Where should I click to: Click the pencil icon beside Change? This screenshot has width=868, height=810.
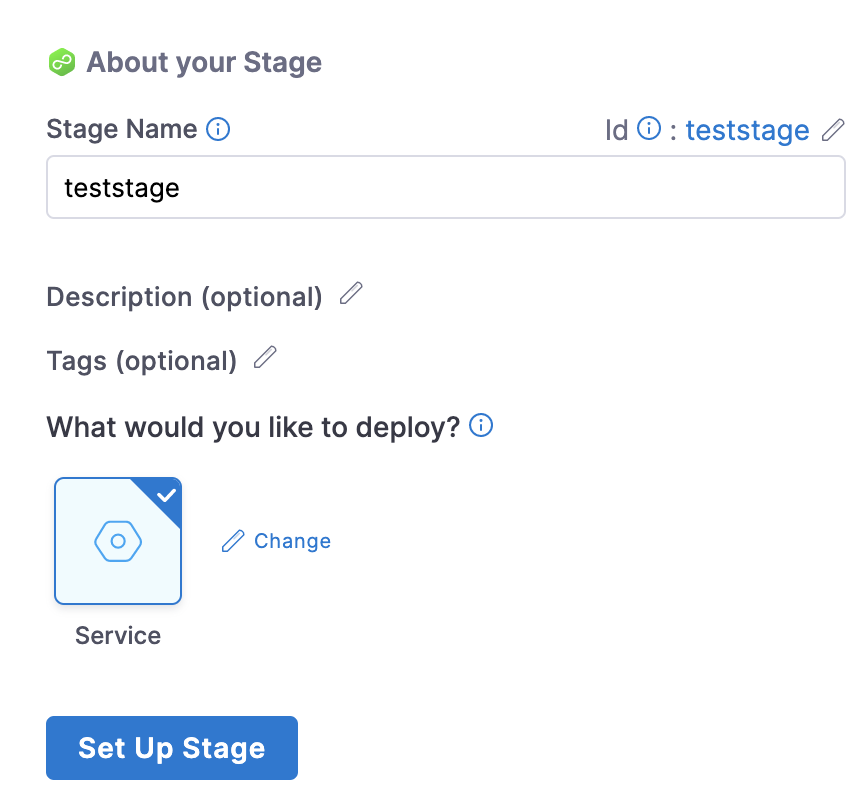coord(233,541)
